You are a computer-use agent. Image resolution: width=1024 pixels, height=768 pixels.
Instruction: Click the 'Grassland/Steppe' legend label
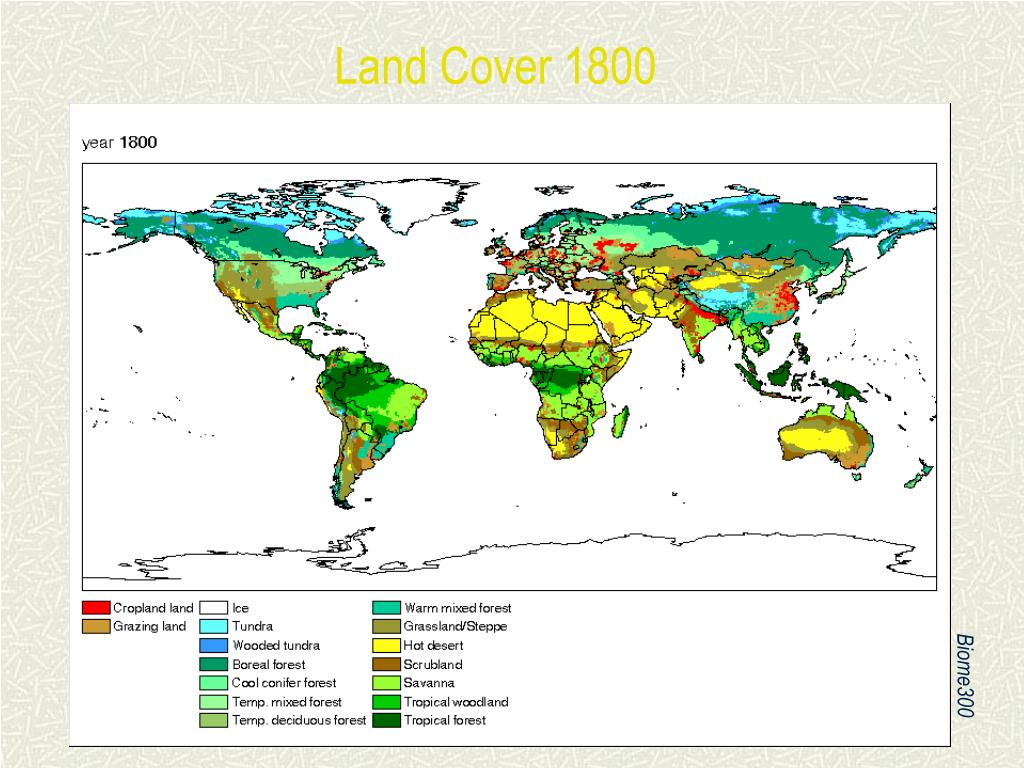tap(455, 626)
